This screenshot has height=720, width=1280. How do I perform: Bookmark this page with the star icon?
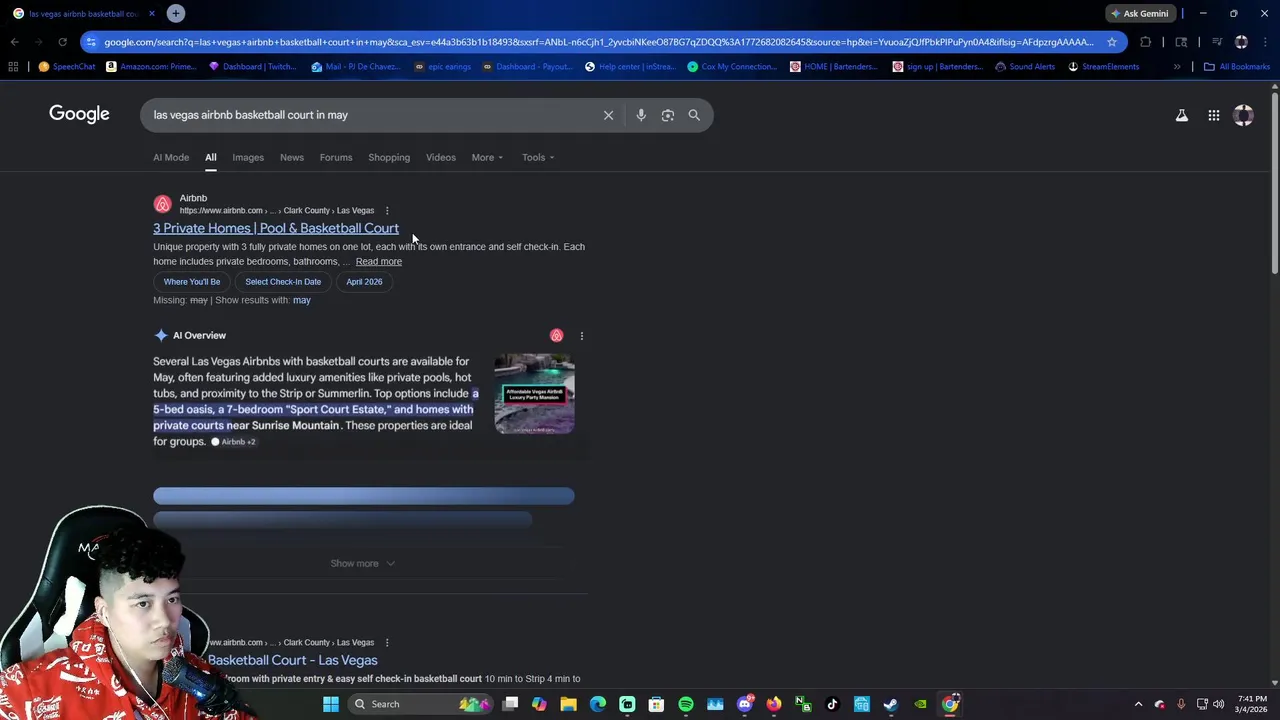1112,42
